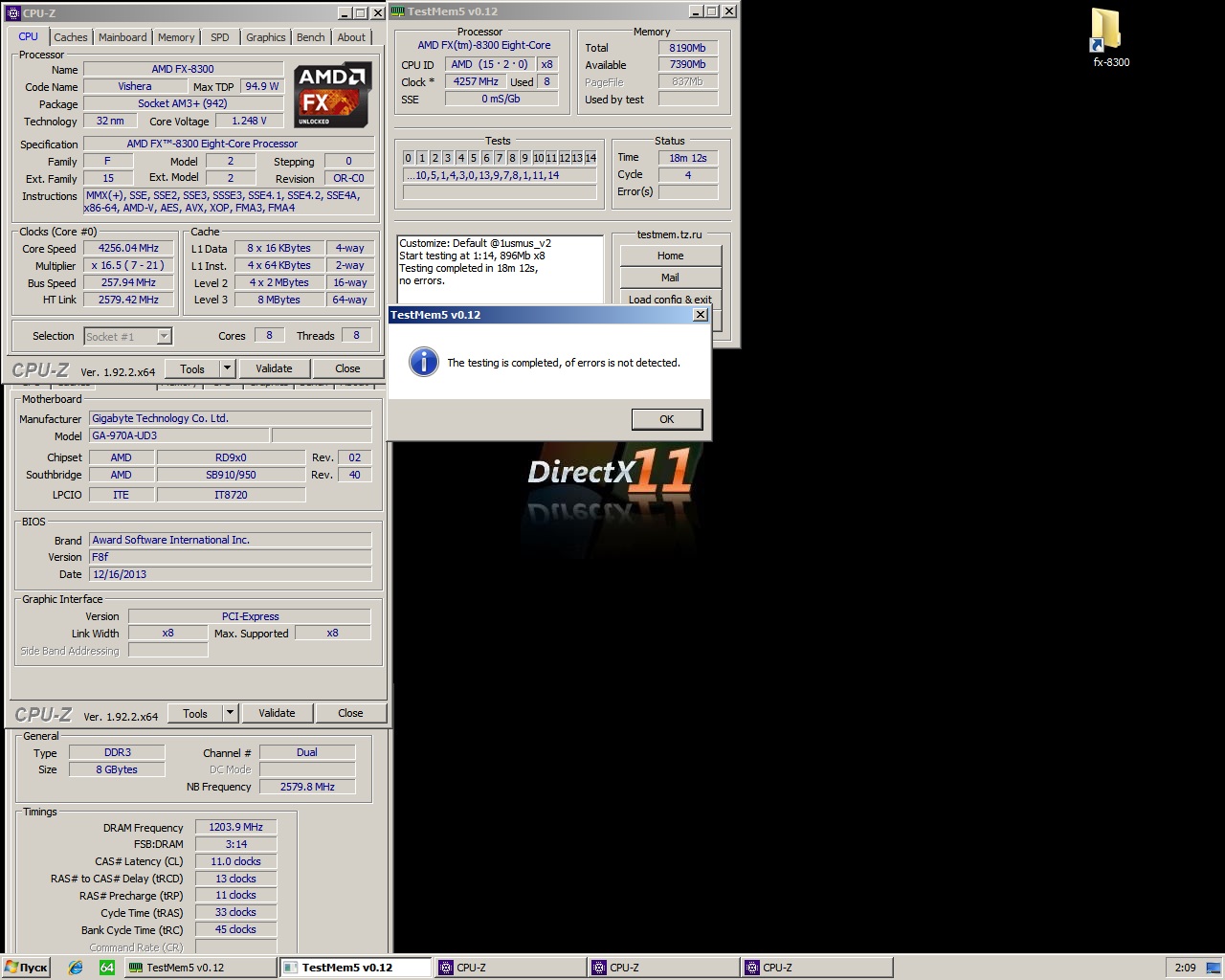1225x980 pixels.
Task: Click the LPCIO value IT8720
Action: point(231,495)
